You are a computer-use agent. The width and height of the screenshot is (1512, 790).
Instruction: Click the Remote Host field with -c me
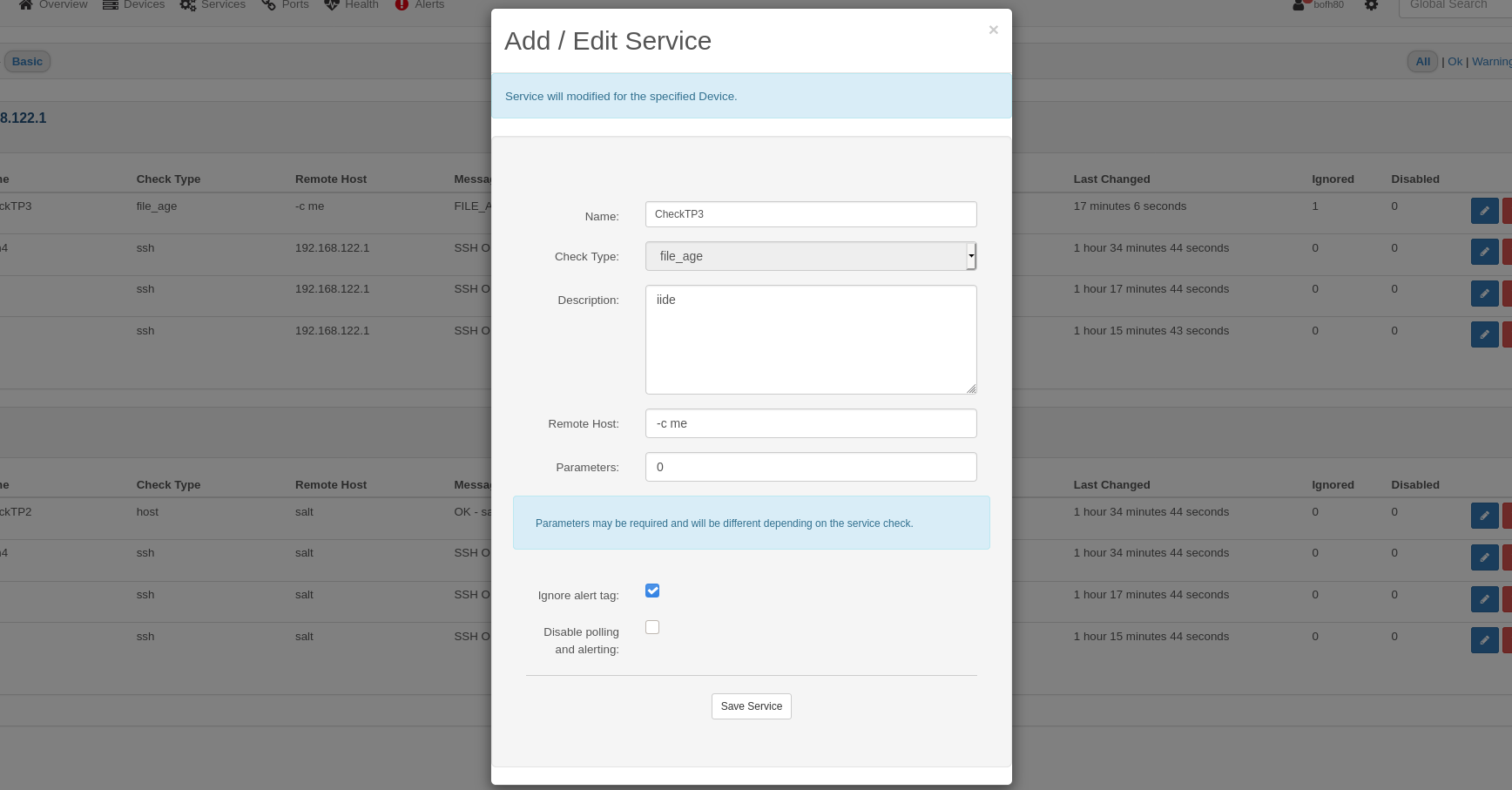[811, 423]
